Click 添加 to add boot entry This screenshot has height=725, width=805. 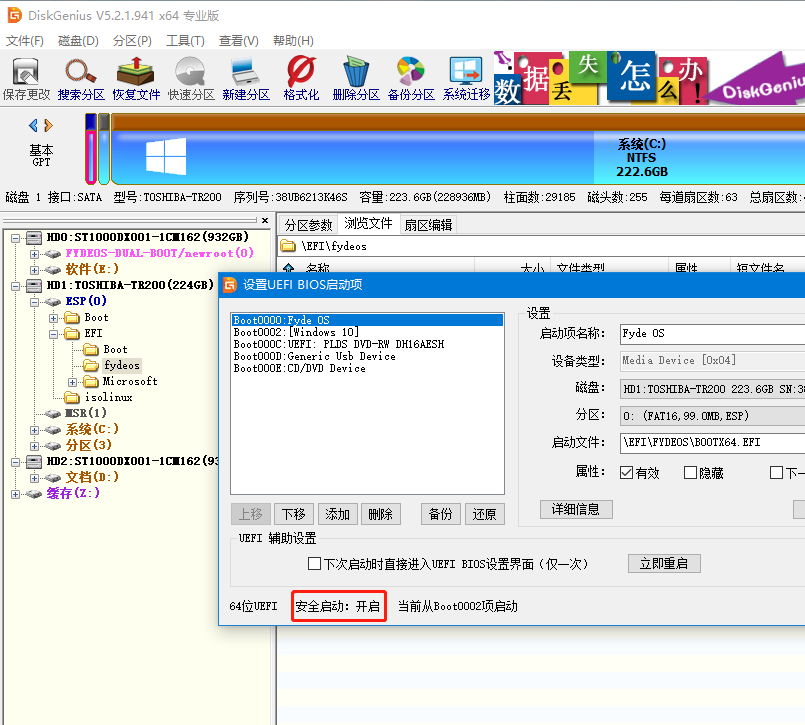pyautogui.click(x=337, y=514)
